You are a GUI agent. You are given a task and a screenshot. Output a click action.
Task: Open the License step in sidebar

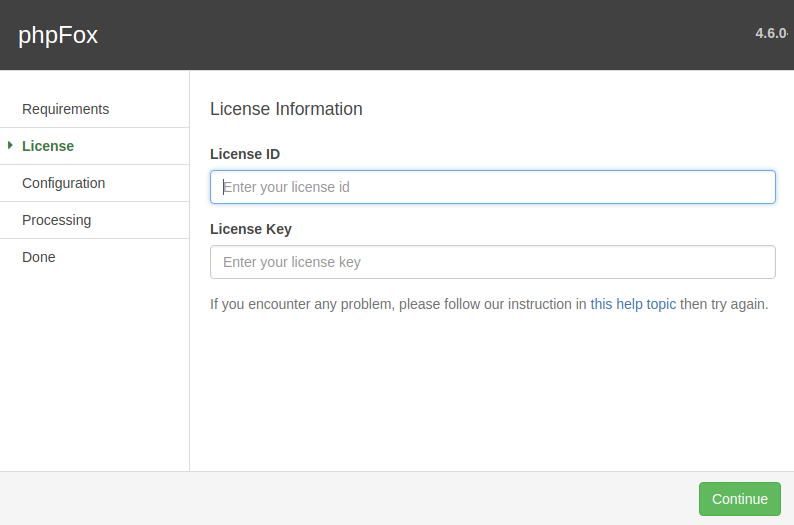(x=48, y=146)
